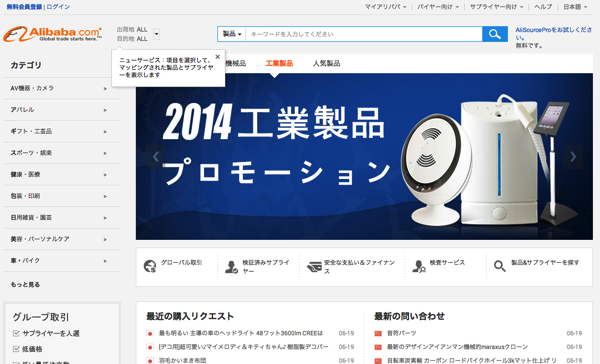Click the 検査サービス link text
This screenshot has width=600, height=364.
pos(447,263)
